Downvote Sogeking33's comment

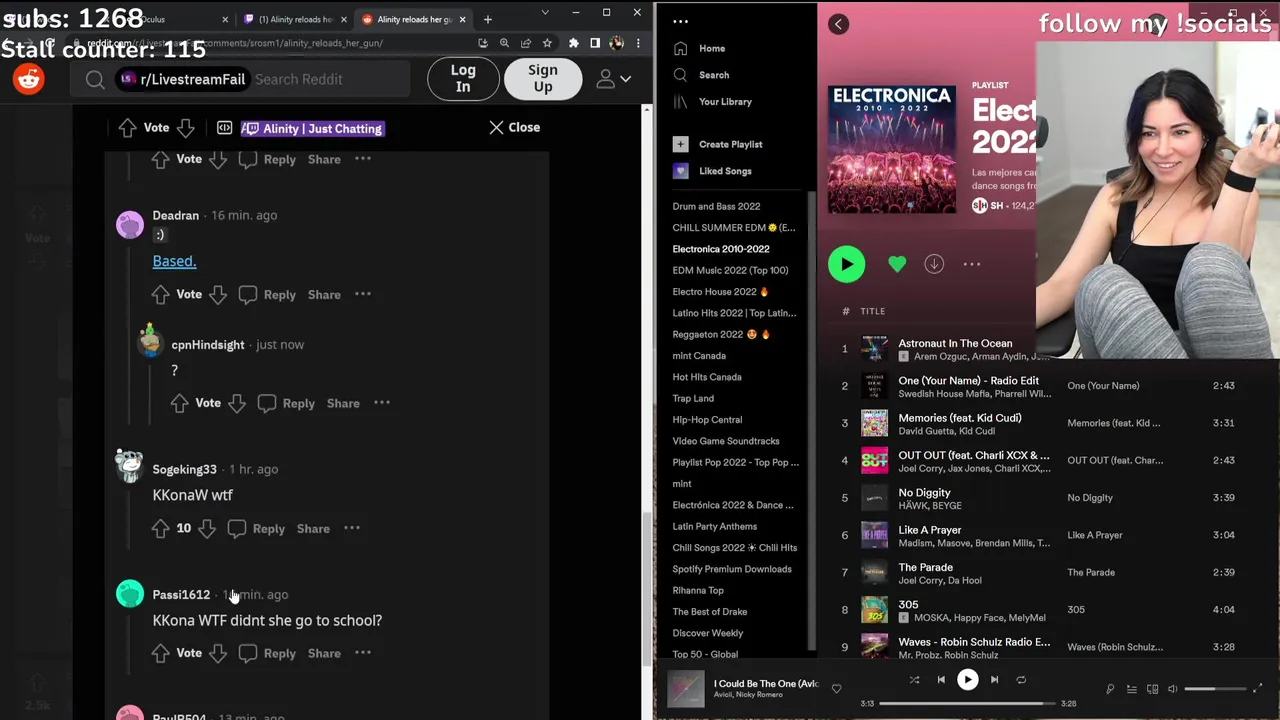tap(207, 529)
